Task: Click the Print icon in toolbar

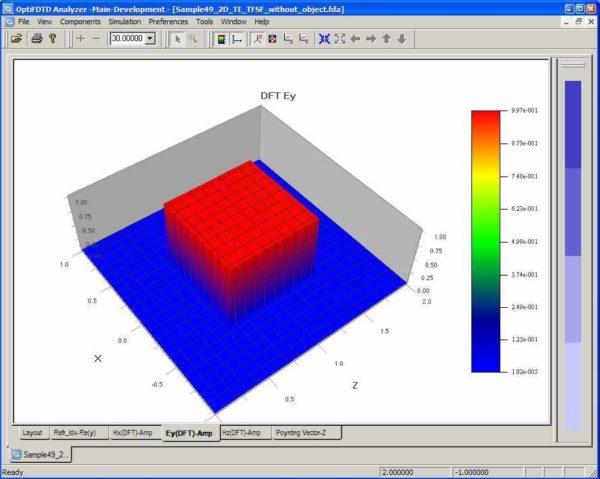Action: point(36,38)
